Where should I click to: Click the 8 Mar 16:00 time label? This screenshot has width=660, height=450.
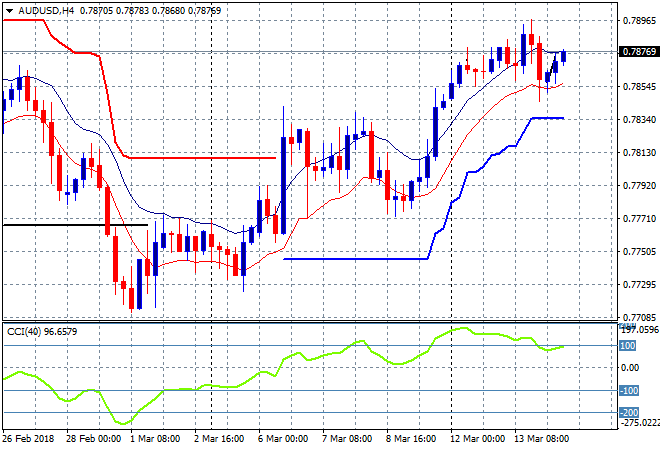point(411,439)
